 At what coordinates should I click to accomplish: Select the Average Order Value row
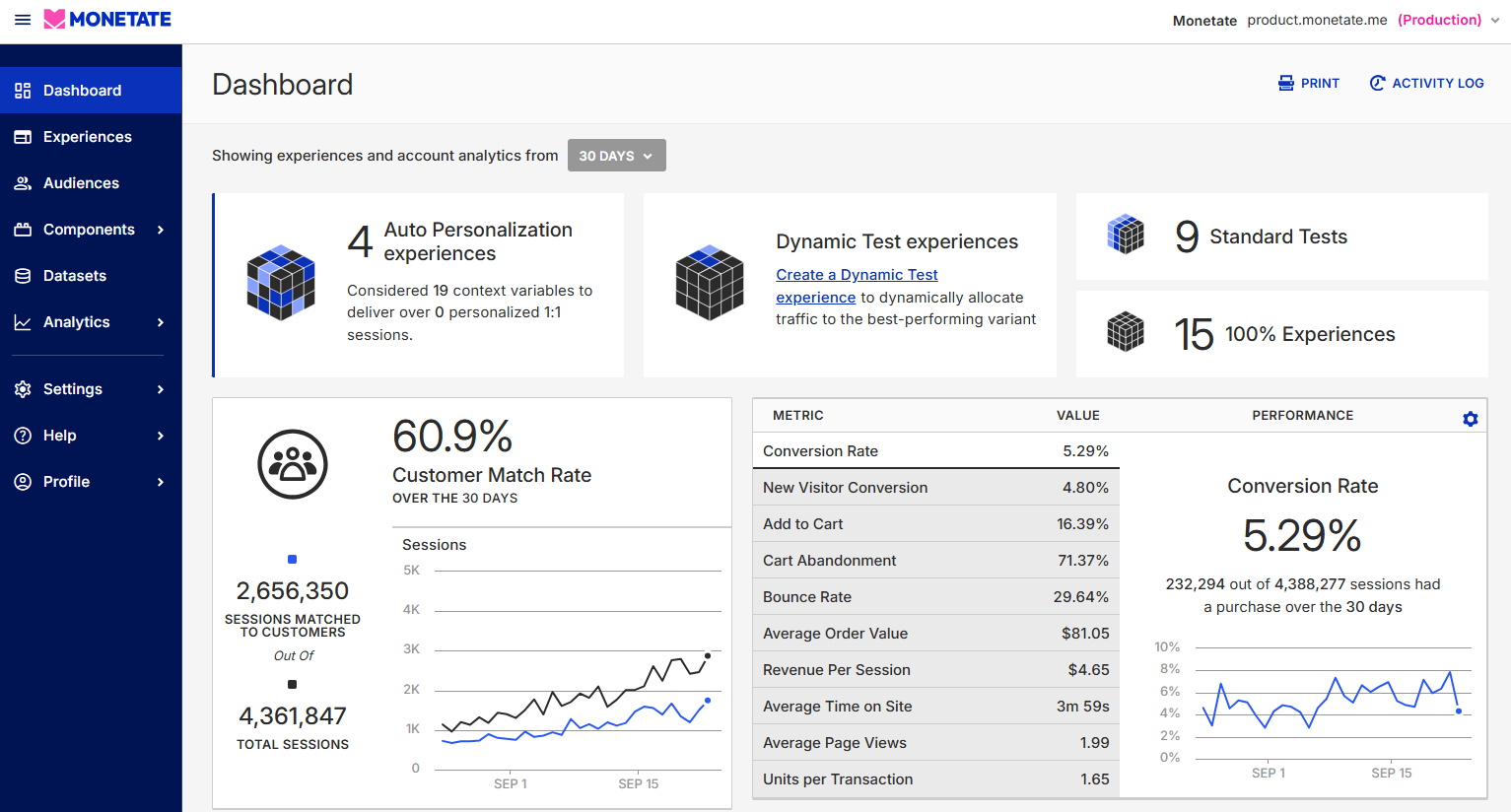936,634
